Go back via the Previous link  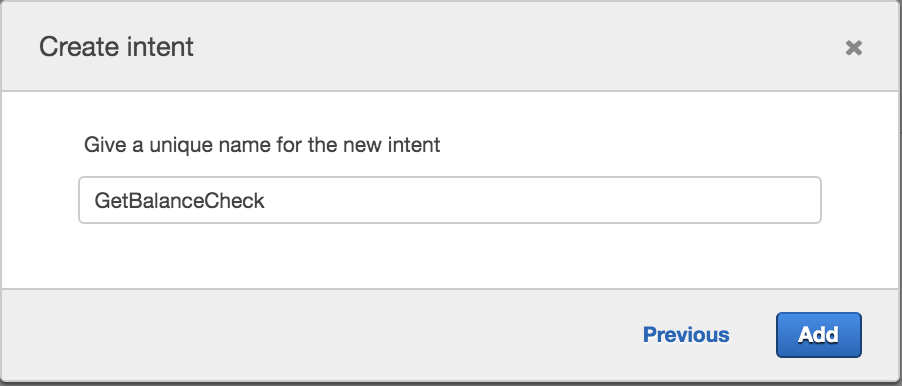(x=686, y=335)
